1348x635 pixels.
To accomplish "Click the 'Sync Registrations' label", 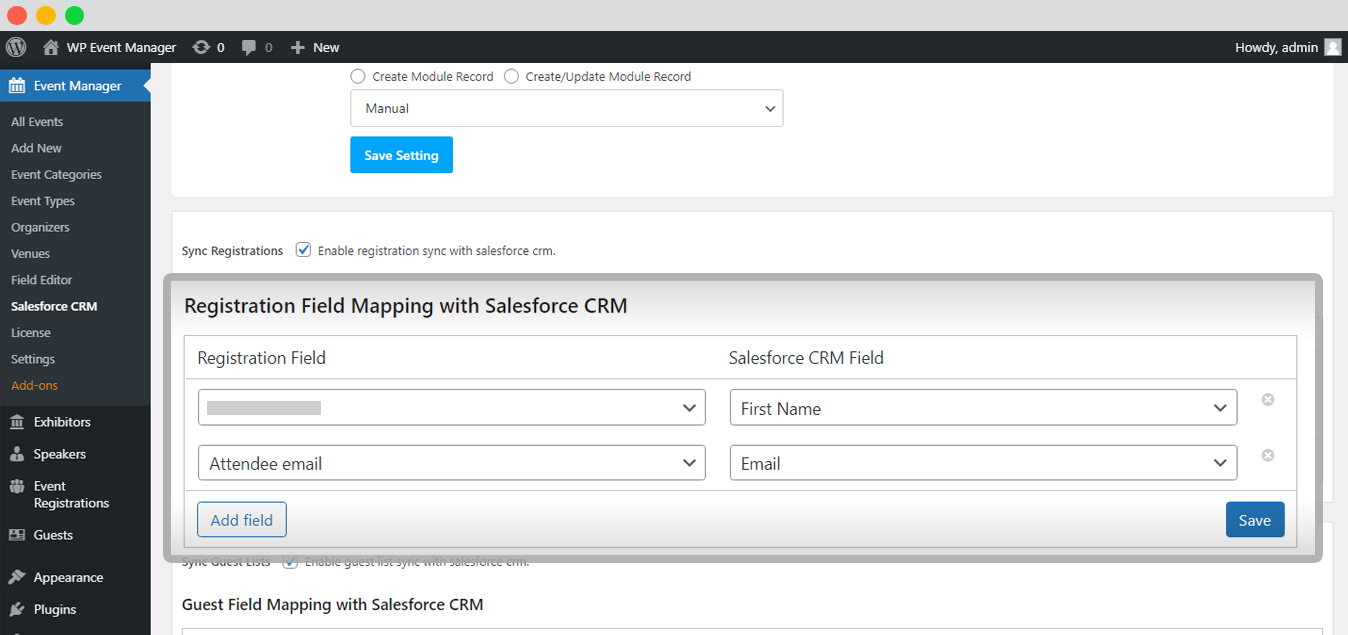I will pos(232,251).
